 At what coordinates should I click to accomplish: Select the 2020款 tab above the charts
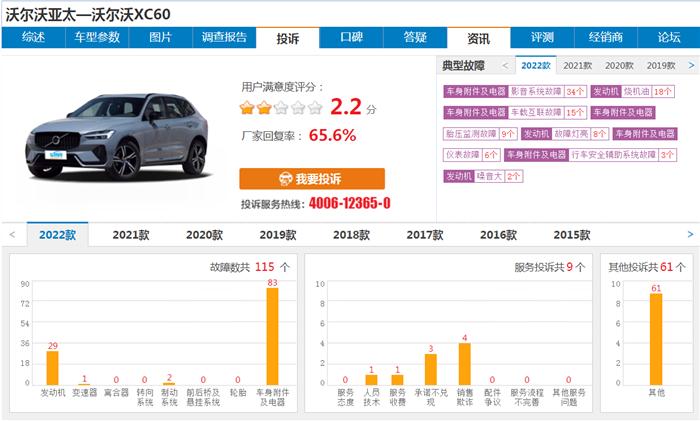tap(204, 235)
